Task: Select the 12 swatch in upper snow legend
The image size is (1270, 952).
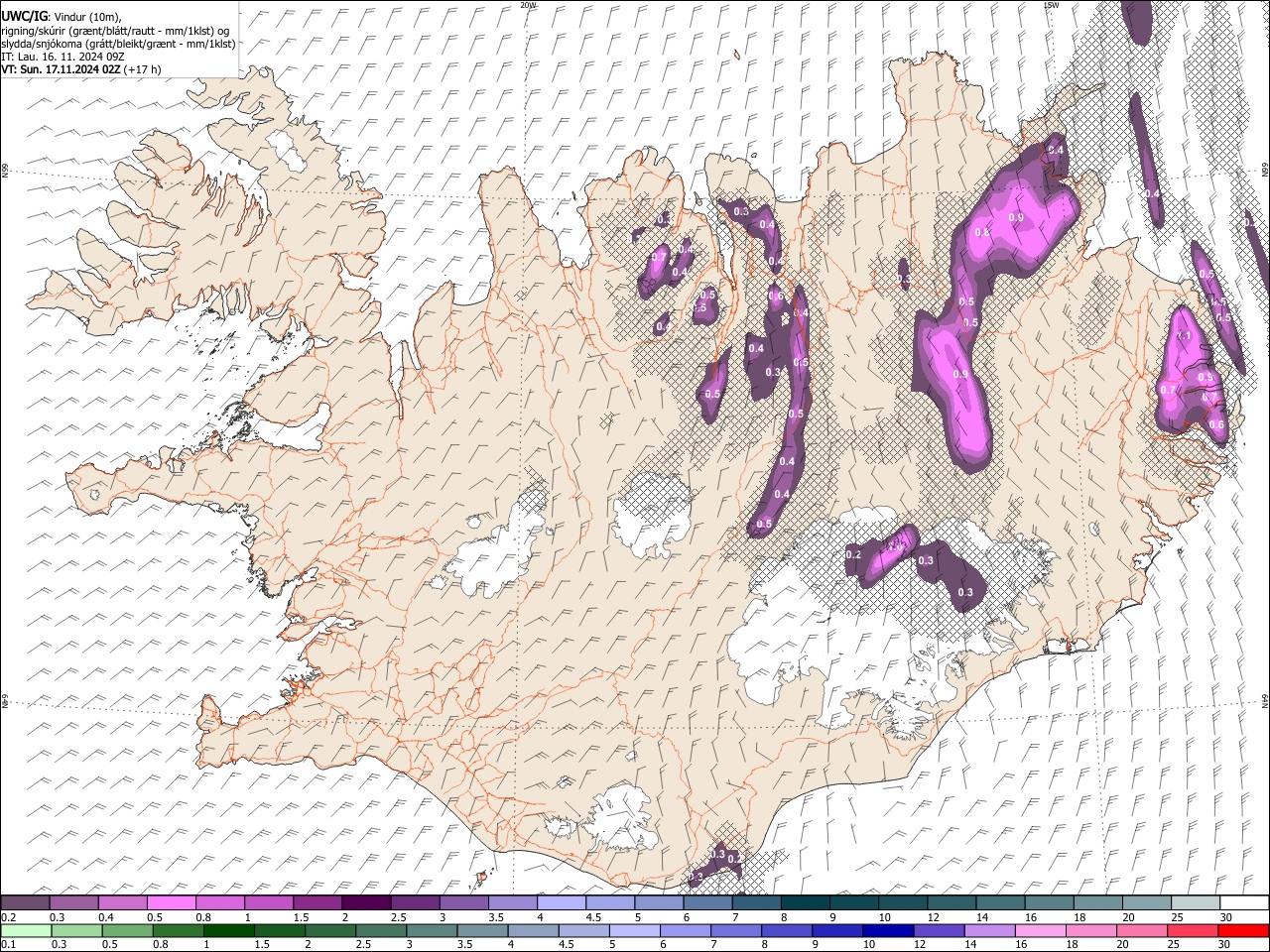Action: click(x=952, y=902)
